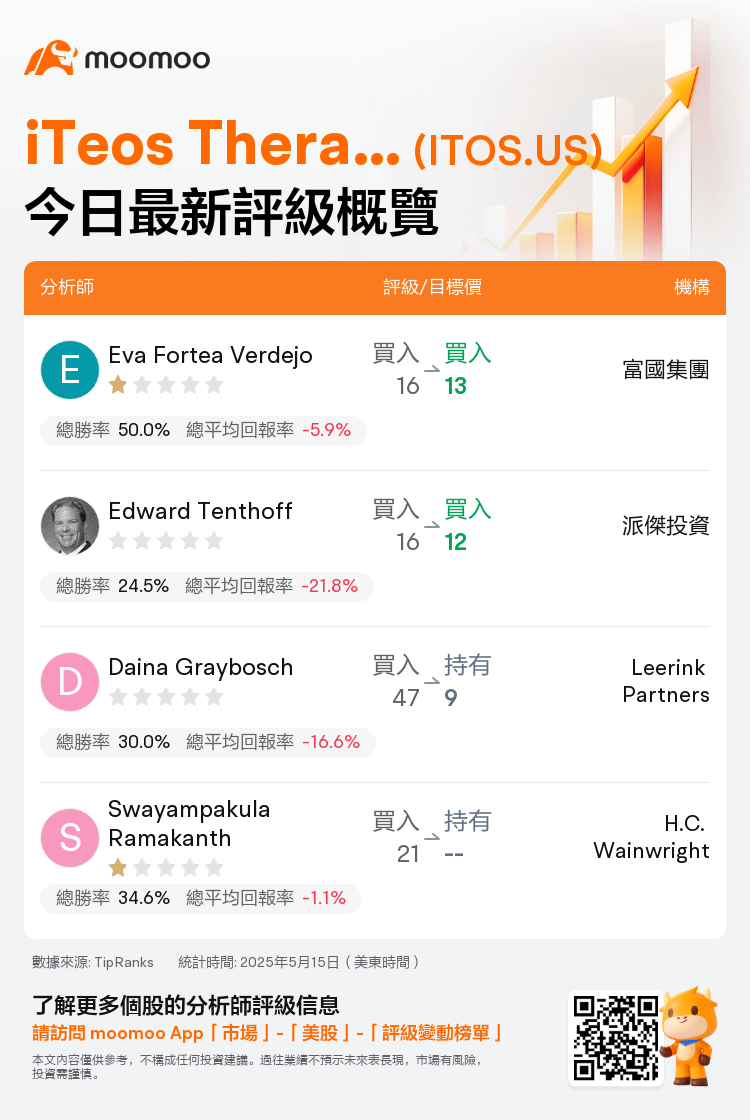Click the ITOS.US ticker symbol
750x1120 pixels.
508,150
